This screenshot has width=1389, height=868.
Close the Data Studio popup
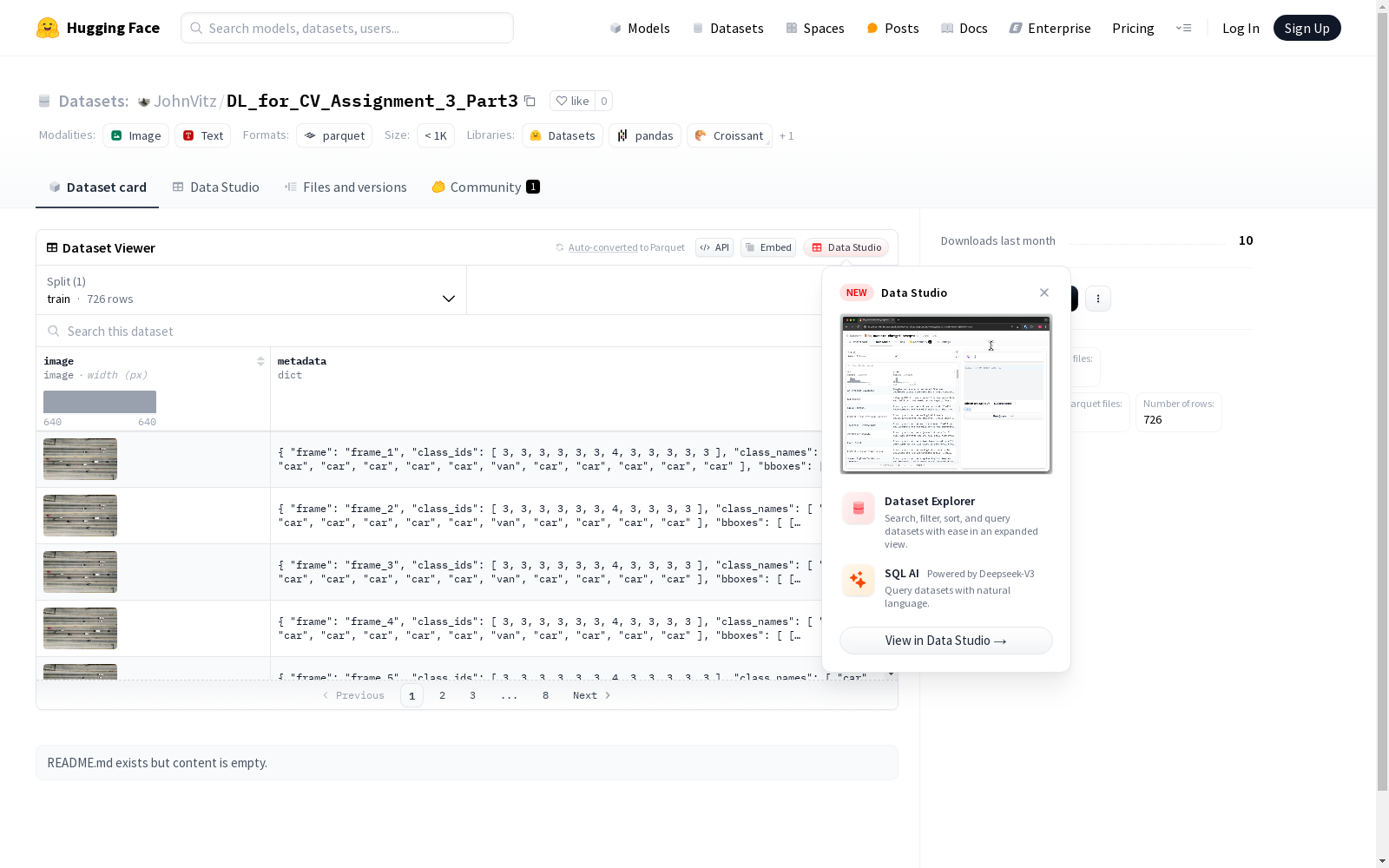point(1044,293)
